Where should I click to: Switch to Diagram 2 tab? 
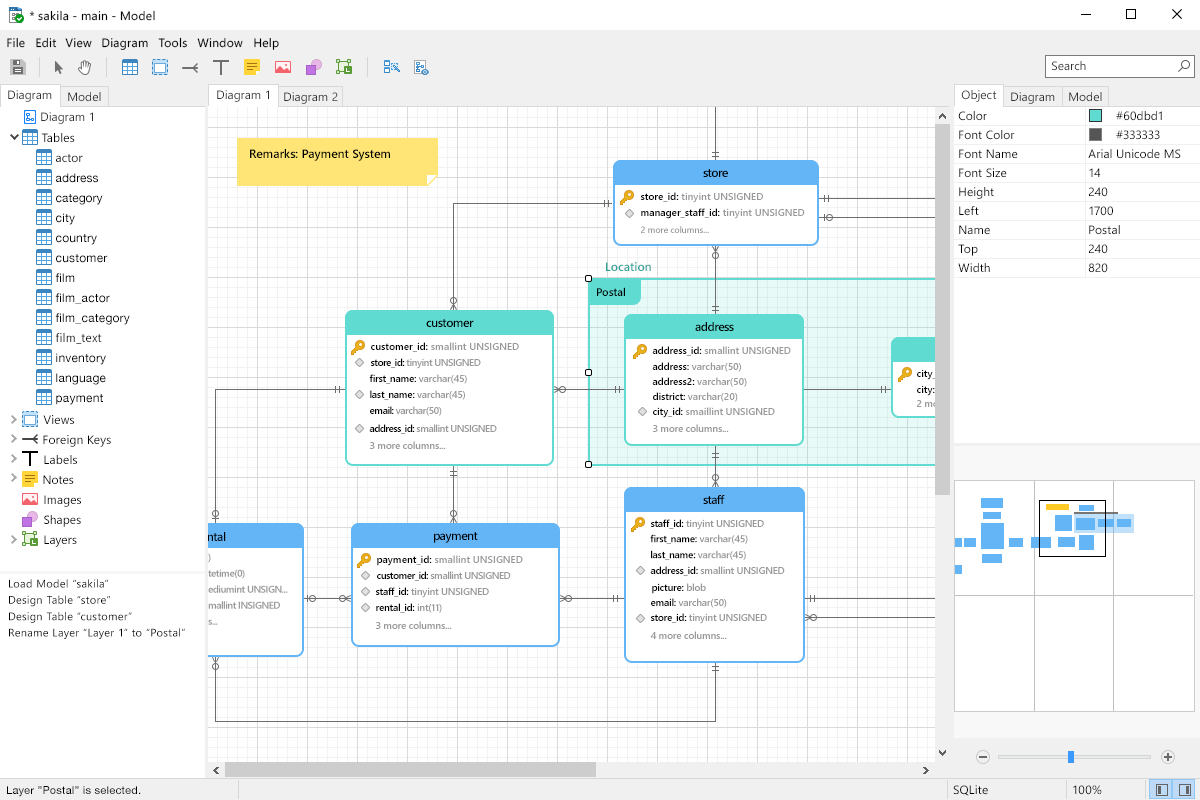pos(310,96)
